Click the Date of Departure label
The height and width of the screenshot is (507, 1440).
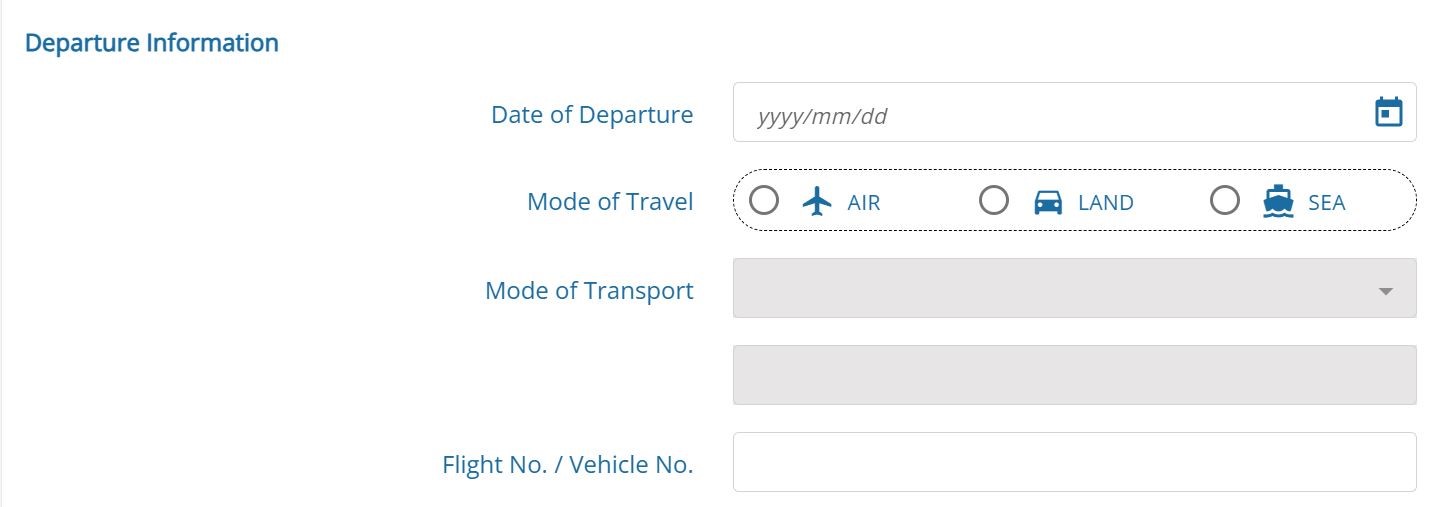click(592, 115)
